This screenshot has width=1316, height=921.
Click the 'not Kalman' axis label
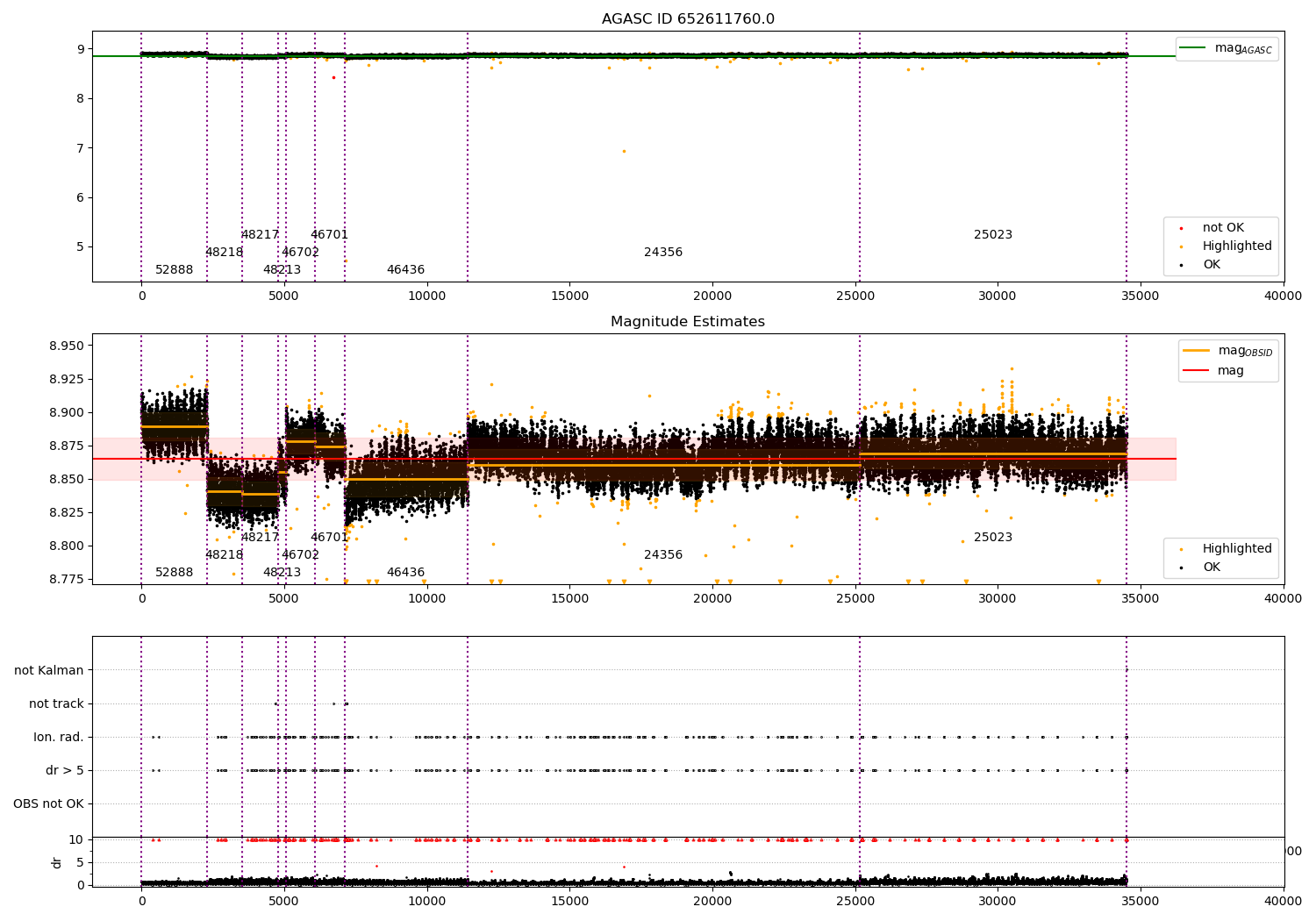click(x=49, y=670)
